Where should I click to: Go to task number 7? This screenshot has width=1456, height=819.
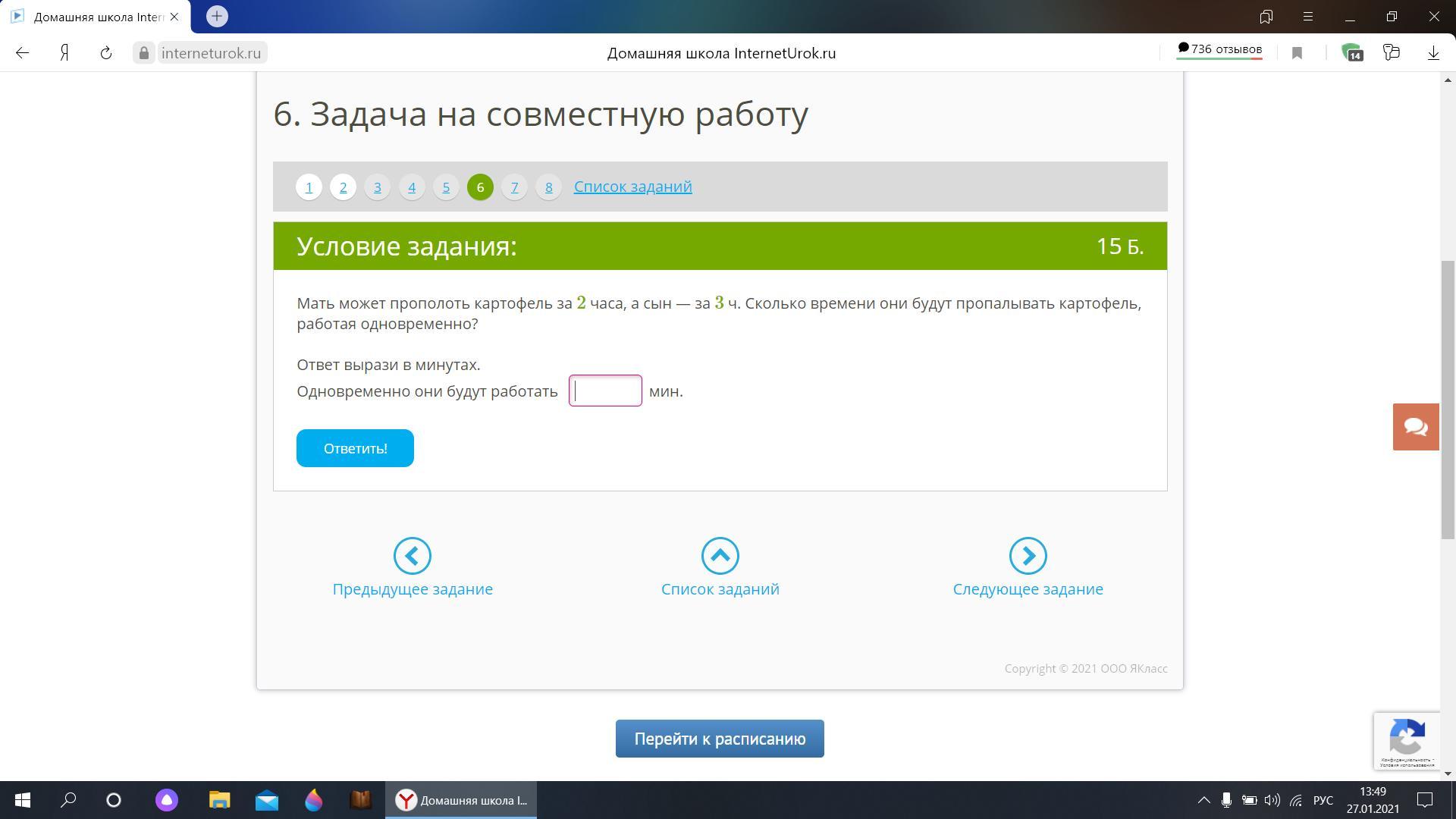tap(514, 187)
